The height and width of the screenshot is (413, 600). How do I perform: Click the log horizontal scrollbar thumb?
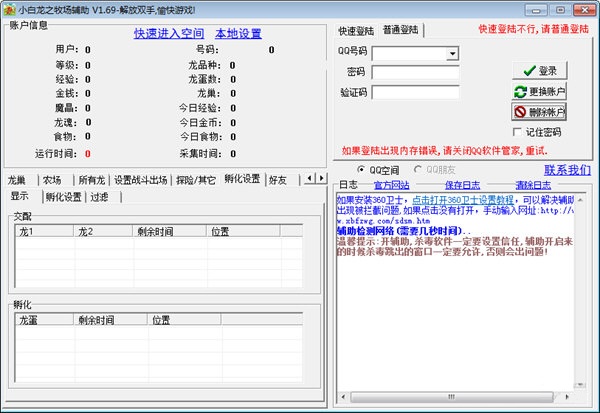tap(452, 397)
